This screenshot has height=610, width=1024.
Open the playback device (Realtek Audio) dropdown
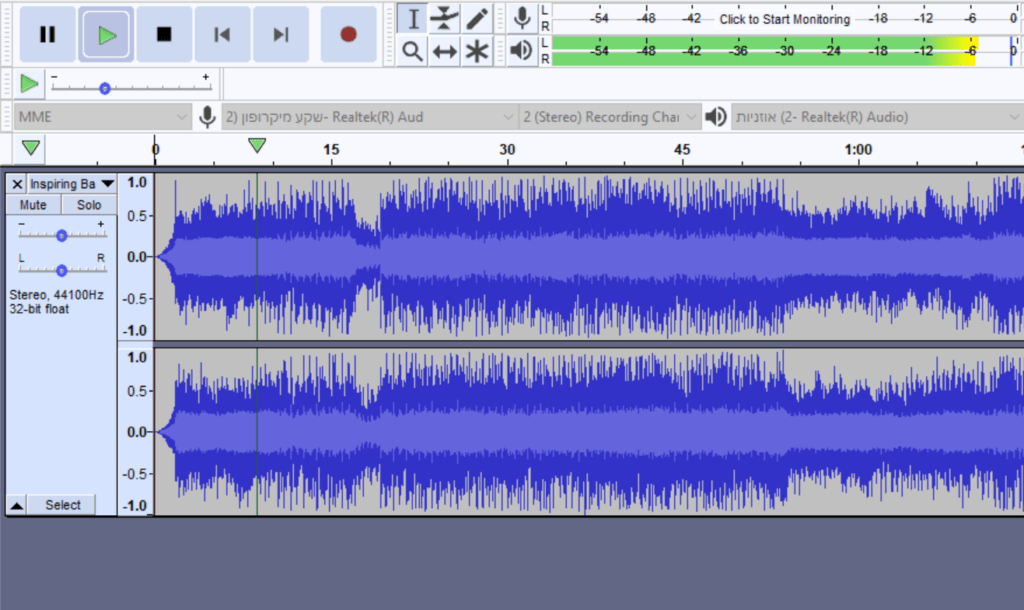877,117
